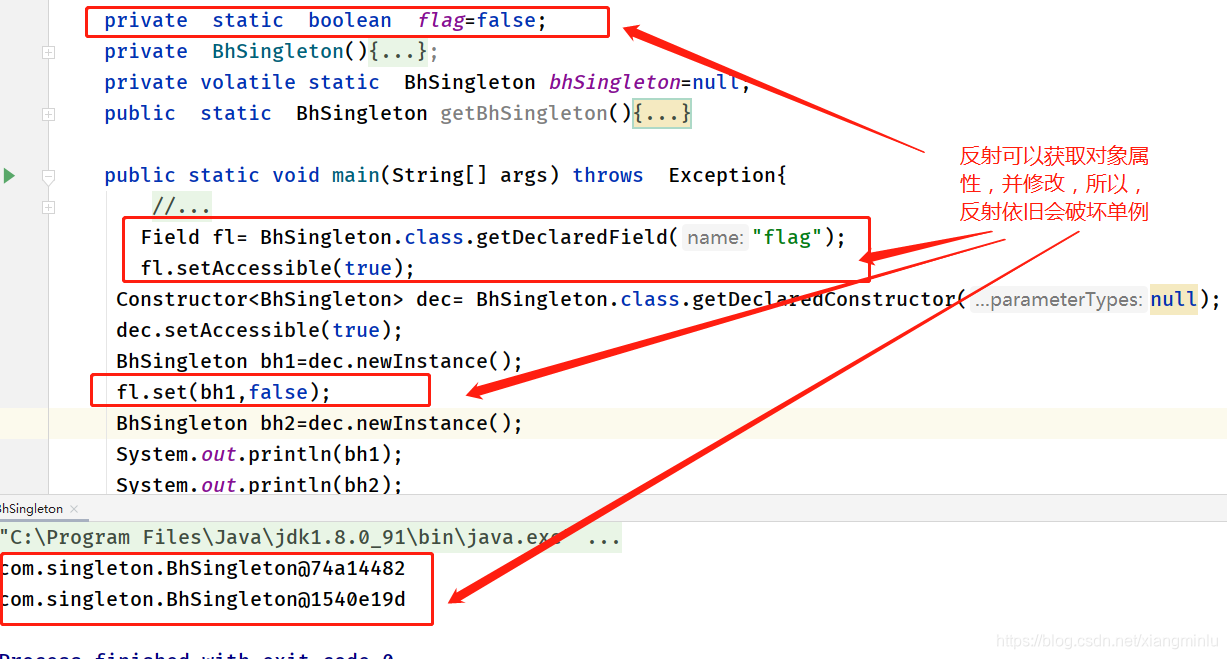Click the "flag" string in getDeclaredField
The image size is (1227, 659).
click(787, 237)
